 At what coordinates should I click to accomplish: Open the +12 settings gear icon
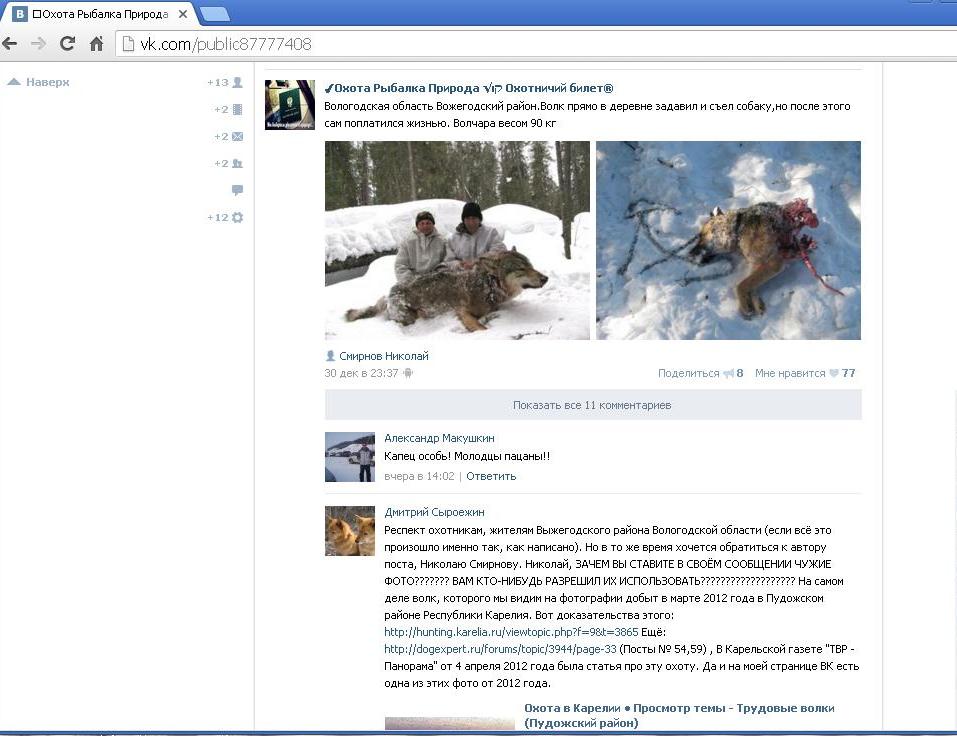tap(237, 217)
